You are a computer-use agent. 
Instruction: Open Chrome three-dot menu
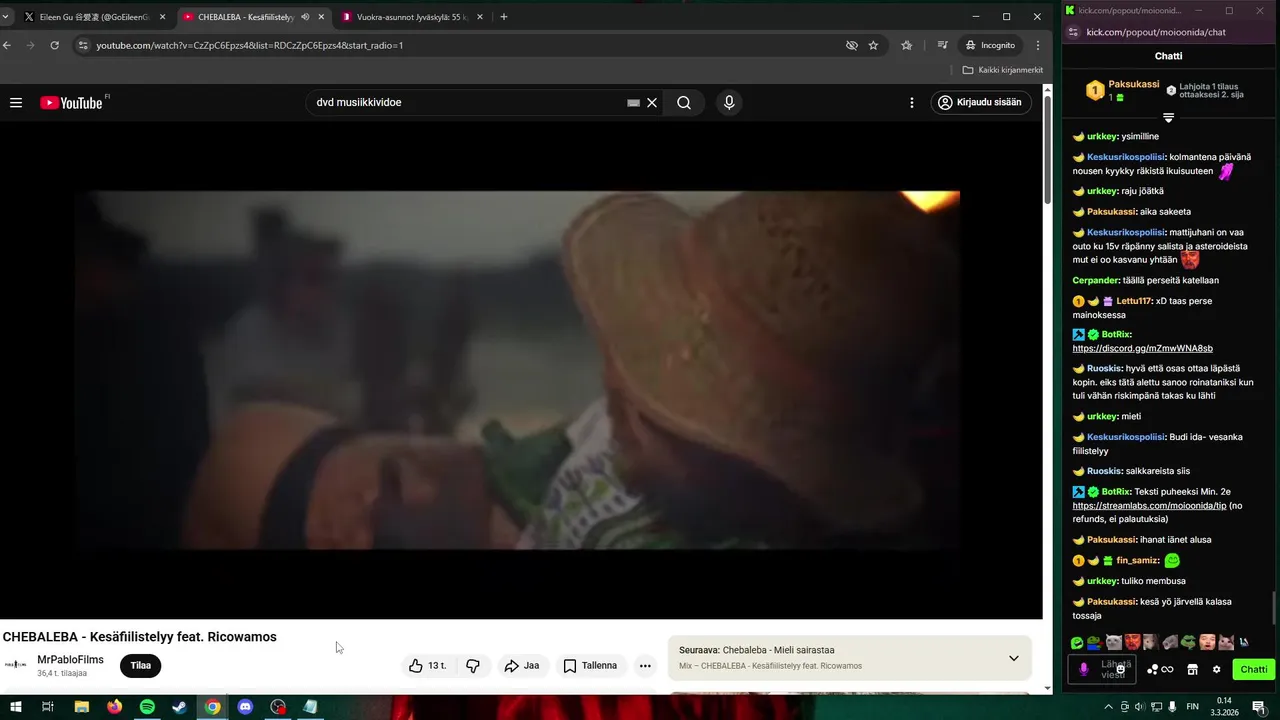pyautogui.click(x=1038, y=45)
